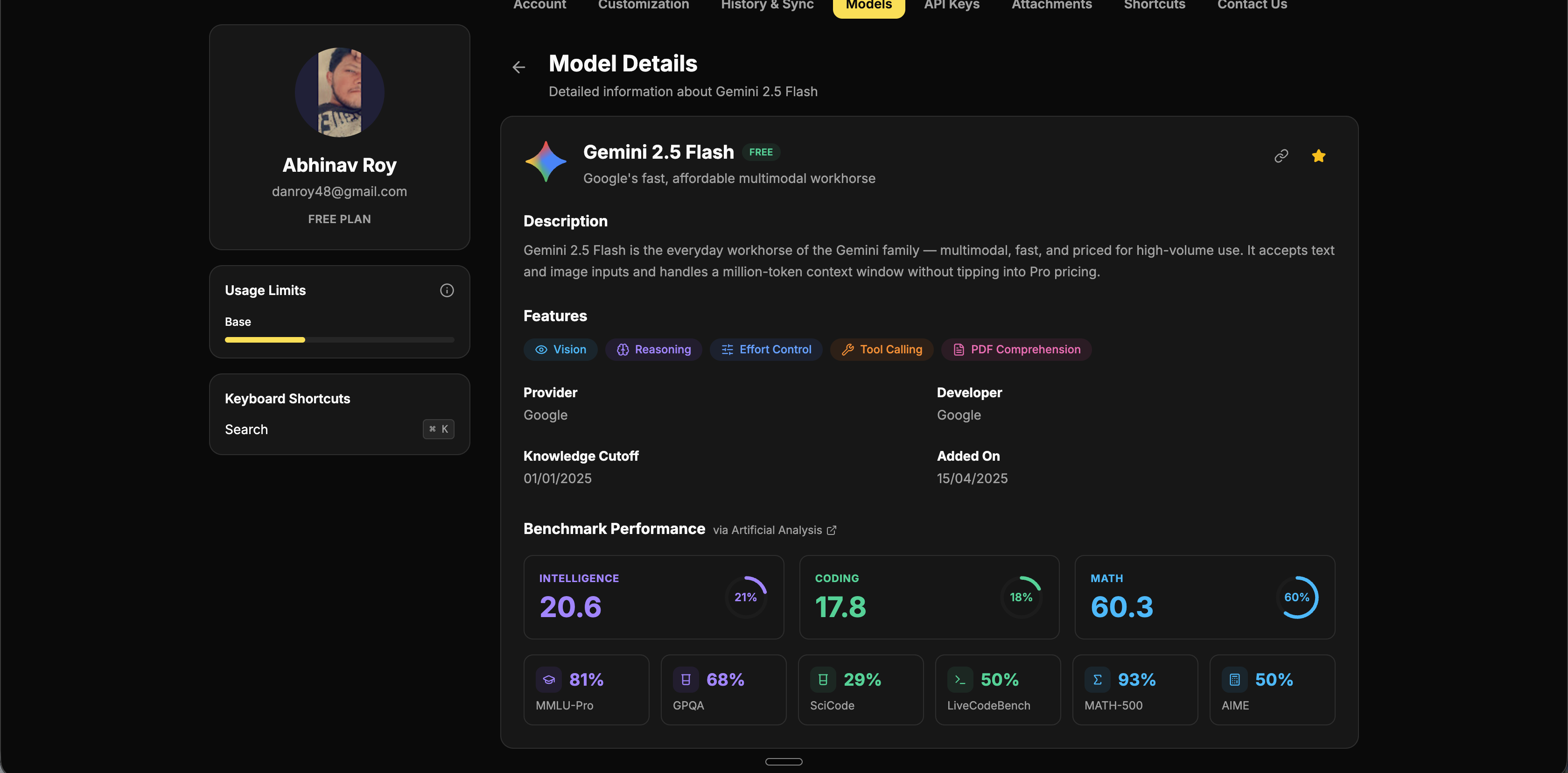Image resolution: width=1568 pixels, height=773 pixels.
Task: Click the MMLU-Pro graduation cap icon
Action: tap(548, 679)
